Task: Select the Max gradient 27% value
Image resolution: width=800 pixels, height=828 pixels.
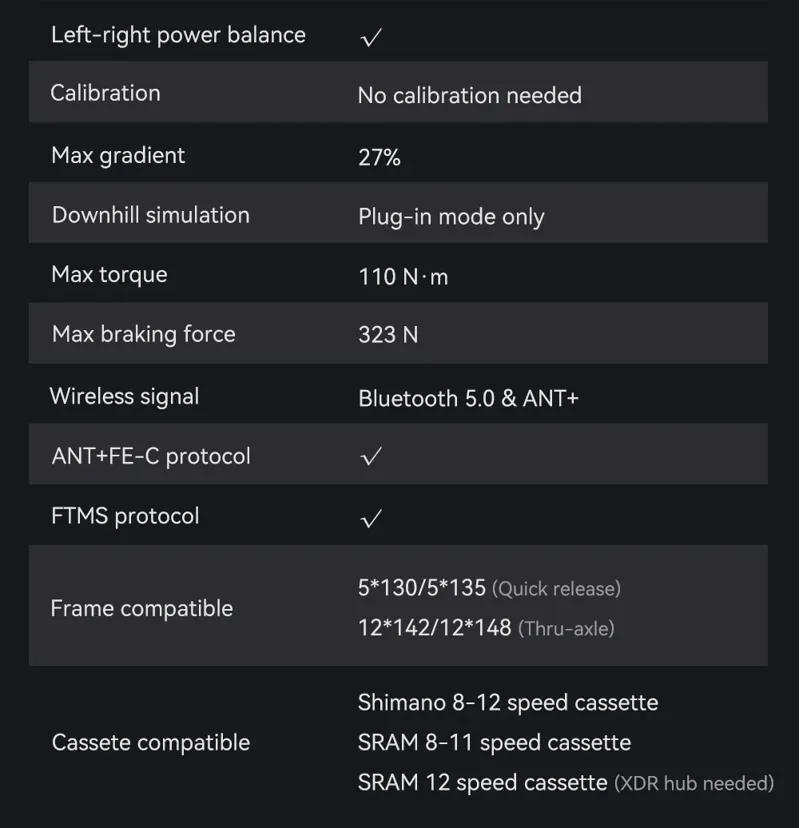Action: point(379,157)
